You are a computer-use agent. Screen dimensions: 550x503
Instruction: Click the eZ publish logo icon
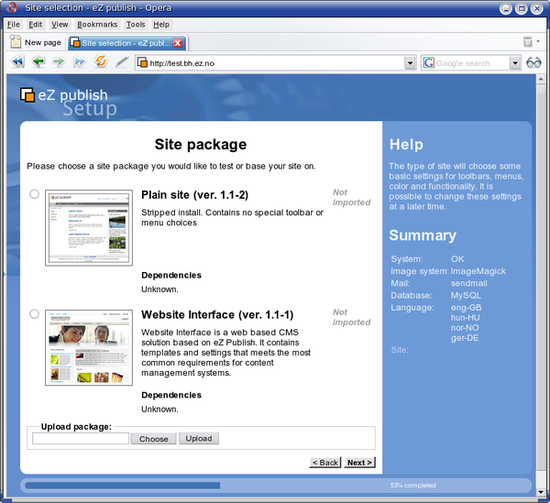27,95
